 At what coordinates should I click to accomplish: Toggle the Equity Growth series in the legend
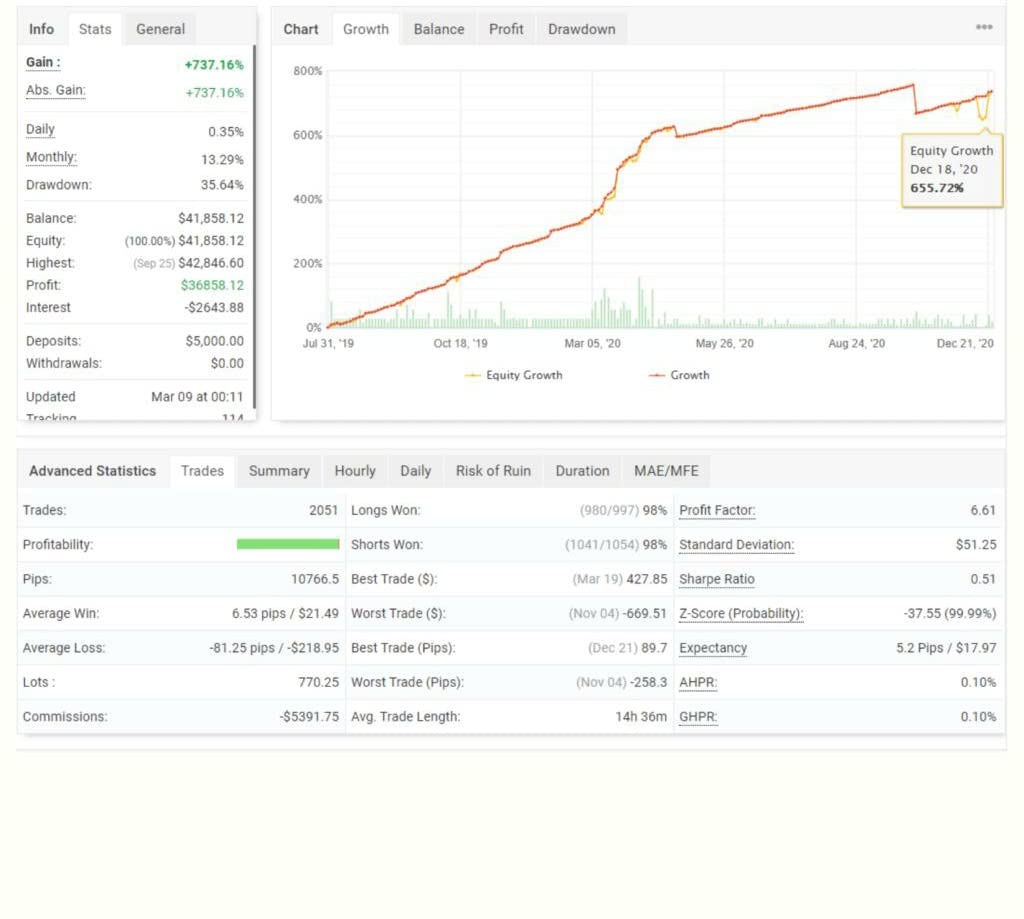pyautogui.click(x=513, y=375)
